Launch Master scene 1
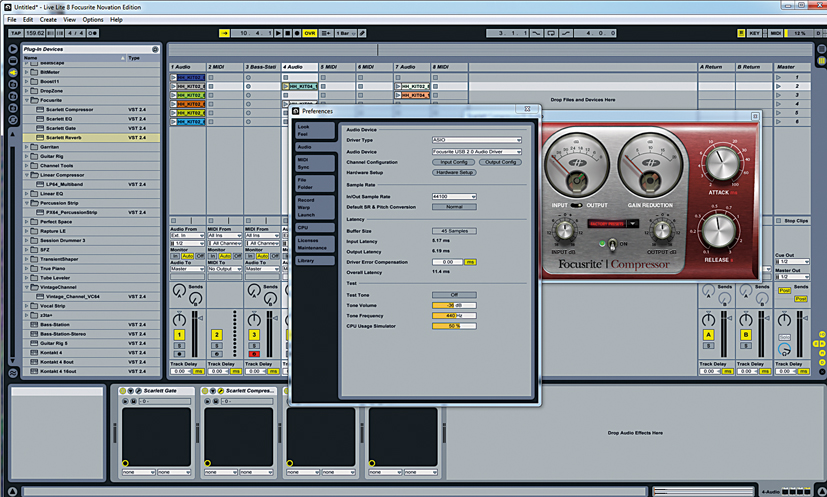The width and height of the screenshot is (827, 497). [x=778, y=77]
